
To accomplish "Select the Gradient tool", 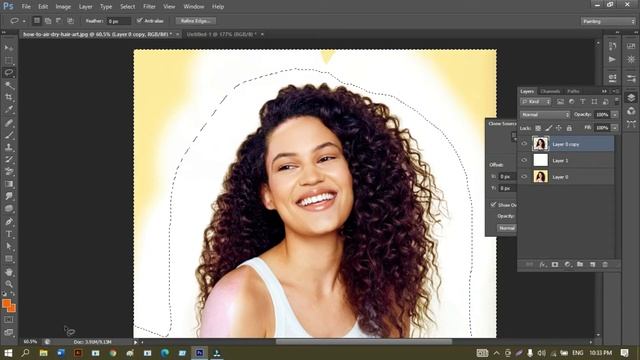I will pos(9,184).
